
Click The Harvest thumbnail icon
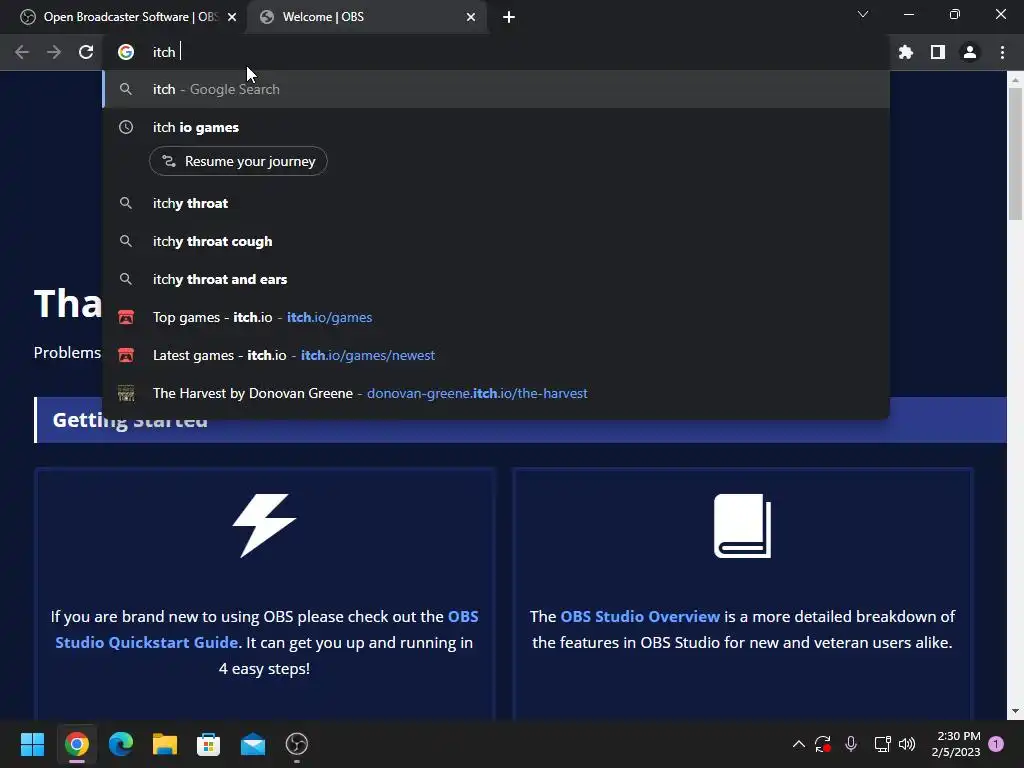pos(126,393)
